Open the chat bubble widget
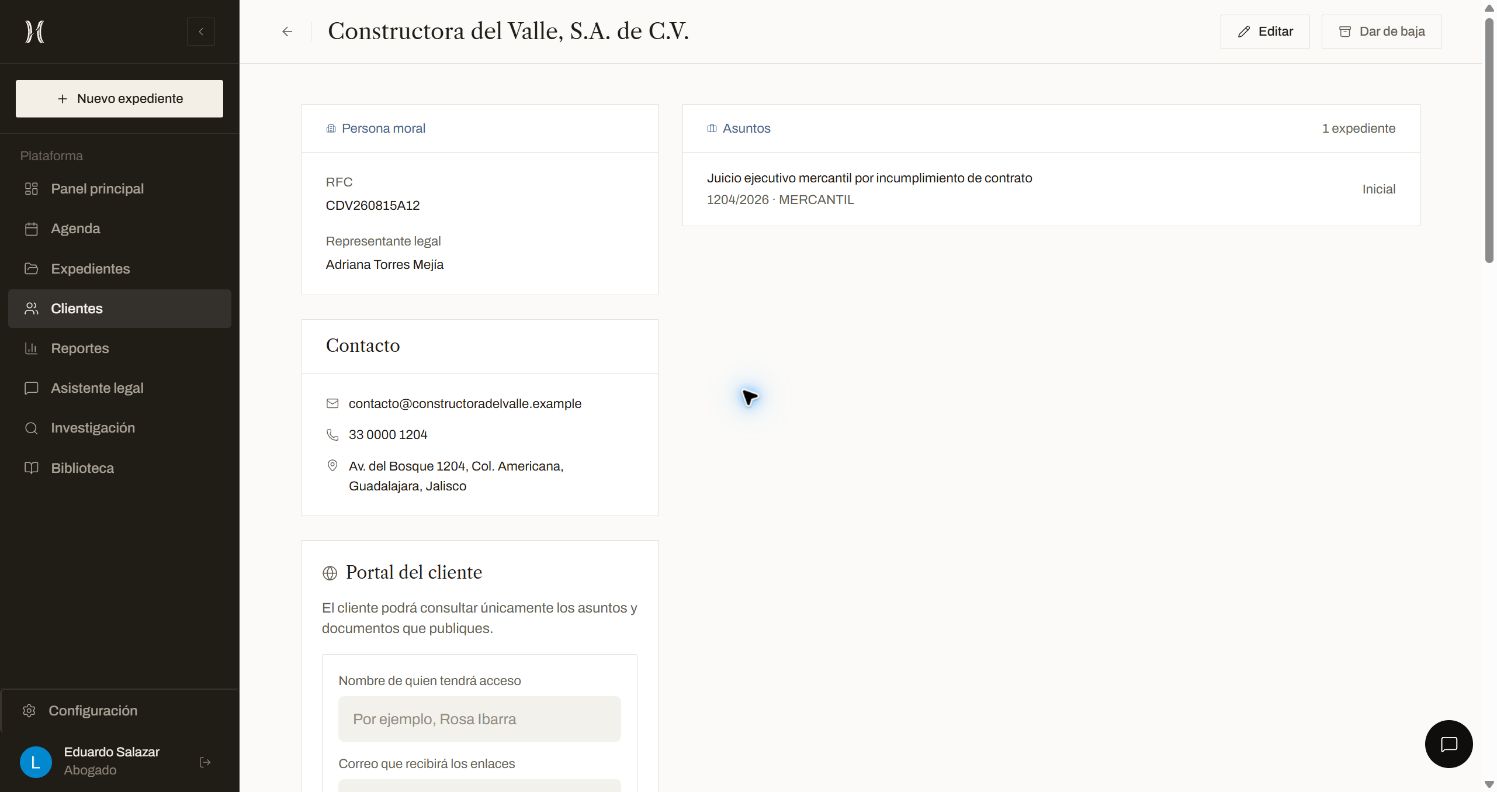 (1449, 744)
